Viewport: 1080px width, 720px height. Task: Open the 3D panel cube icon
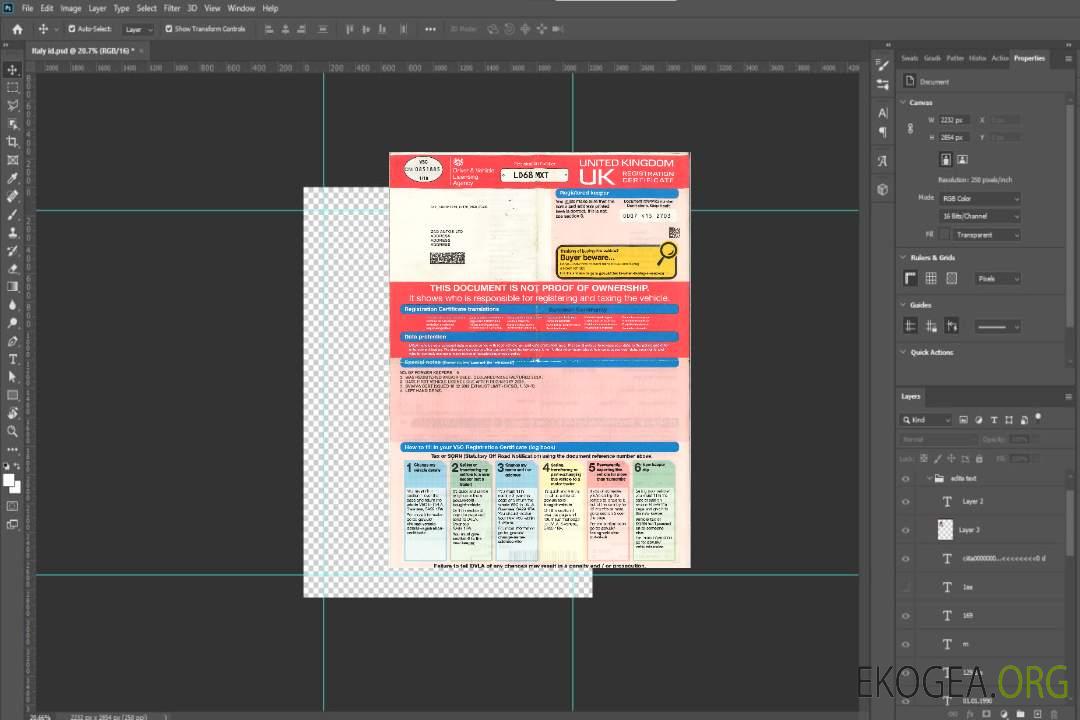[882, 189]
